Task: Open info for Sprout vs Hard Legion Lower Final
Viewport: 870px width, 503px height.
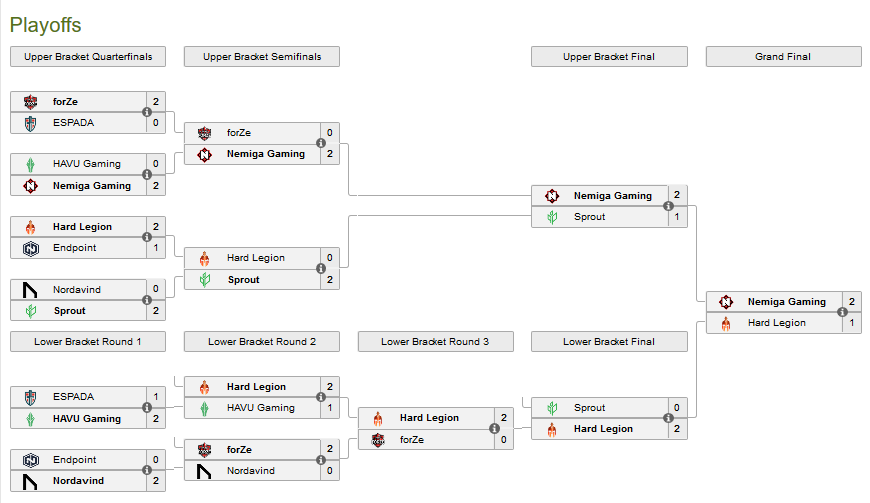Action: pos(669,418)
